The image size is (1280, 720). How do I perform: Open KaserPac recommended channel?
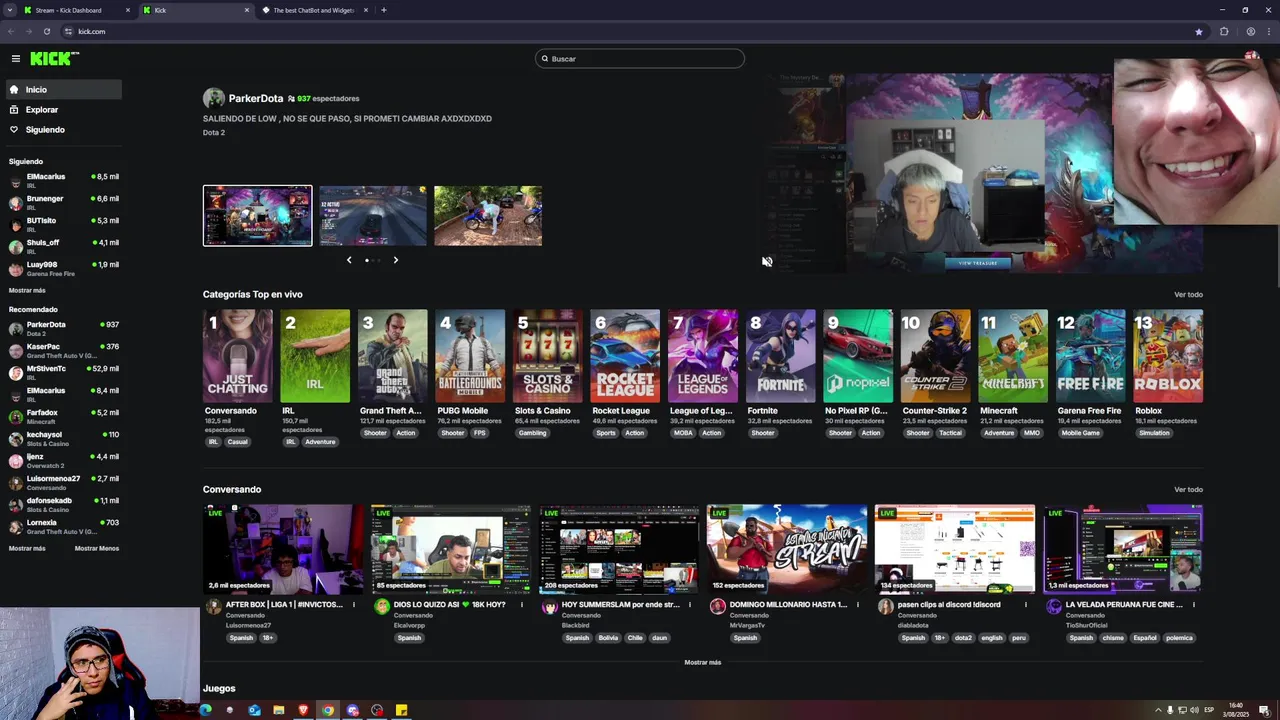(x=64, y=350)
